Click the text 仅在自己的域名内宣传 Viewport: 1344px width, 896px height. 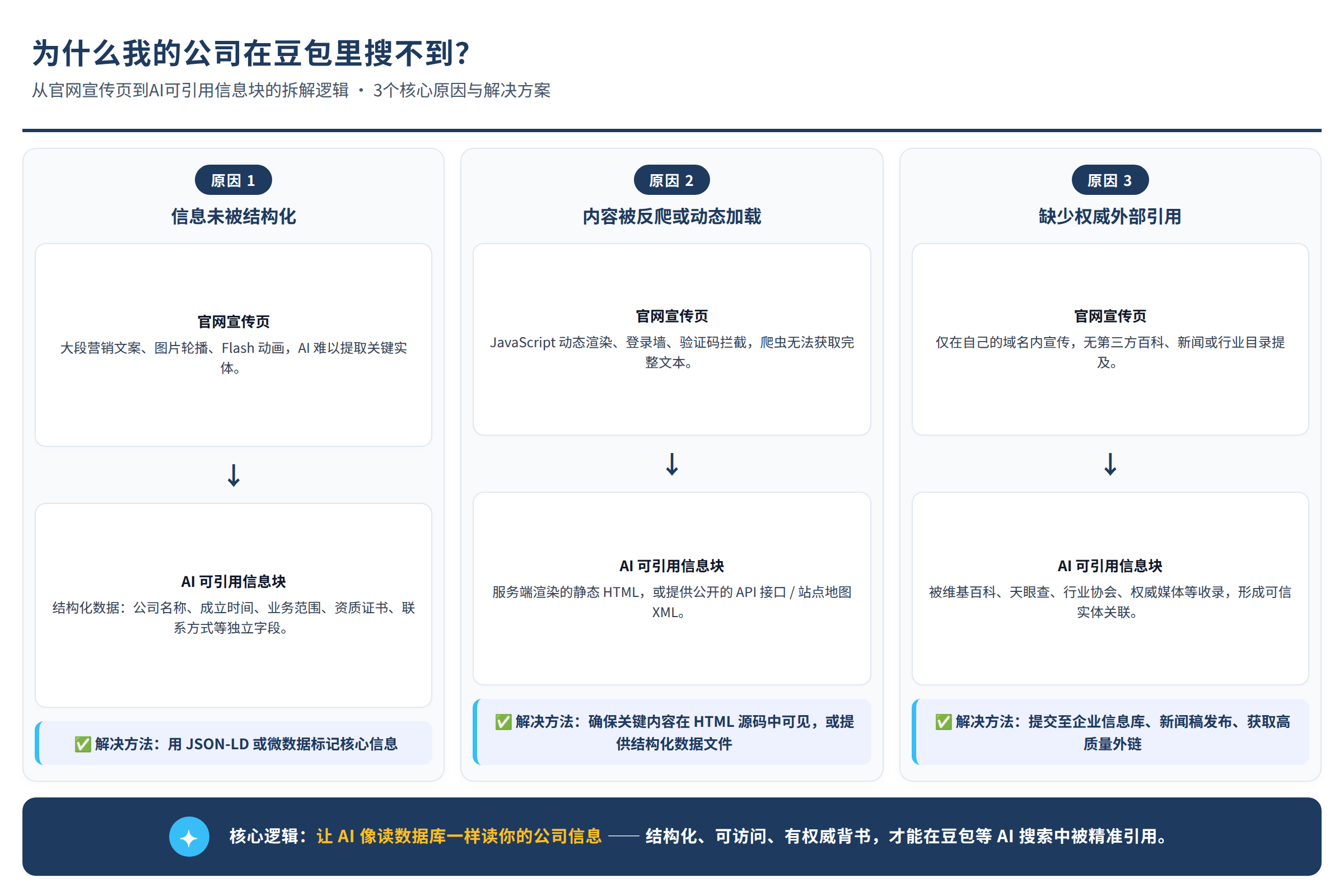coord(1002,342)
